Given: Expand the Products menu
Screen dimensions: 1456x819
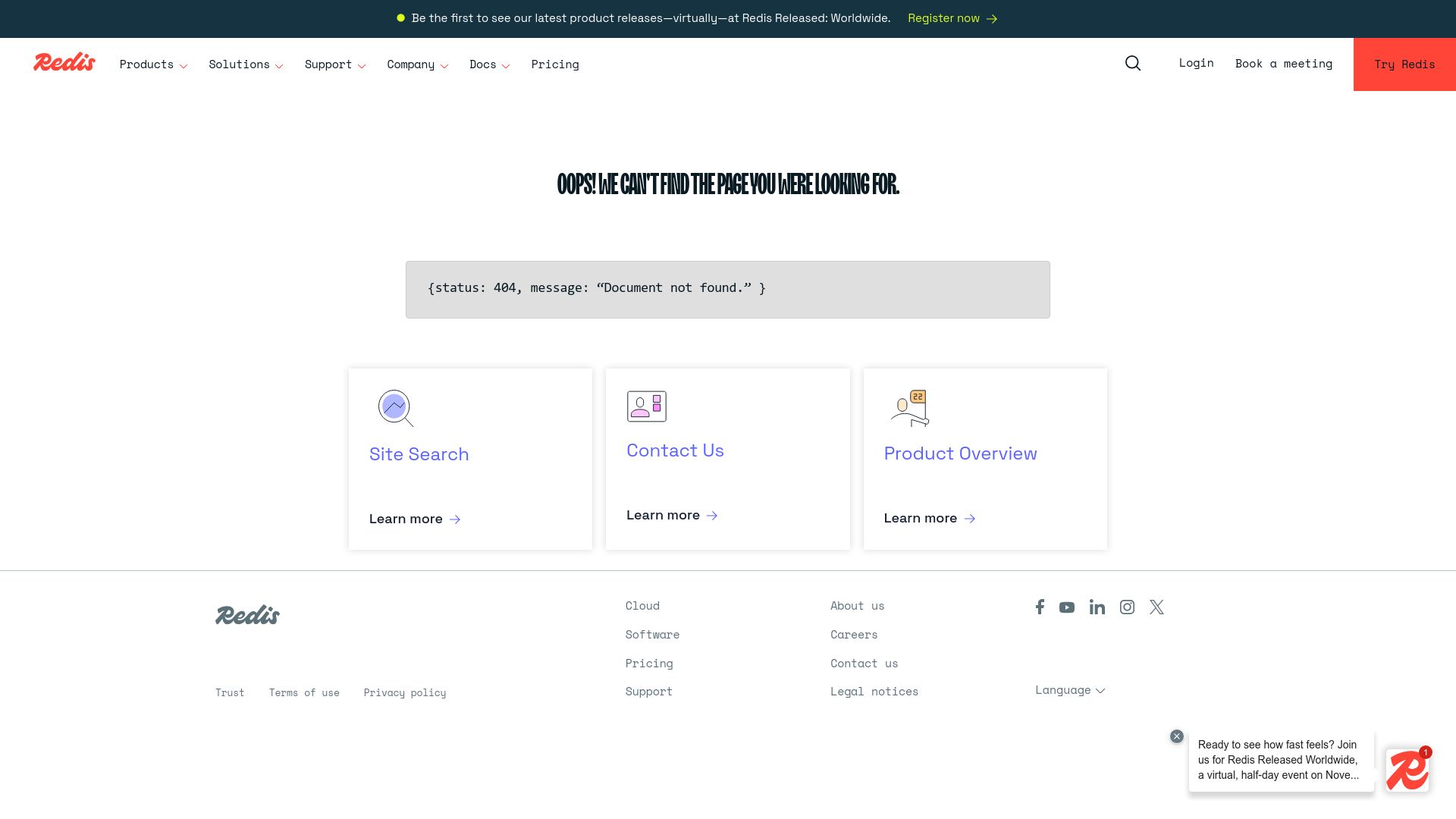Looking at the screenshot, I should (x=153, y=64).
